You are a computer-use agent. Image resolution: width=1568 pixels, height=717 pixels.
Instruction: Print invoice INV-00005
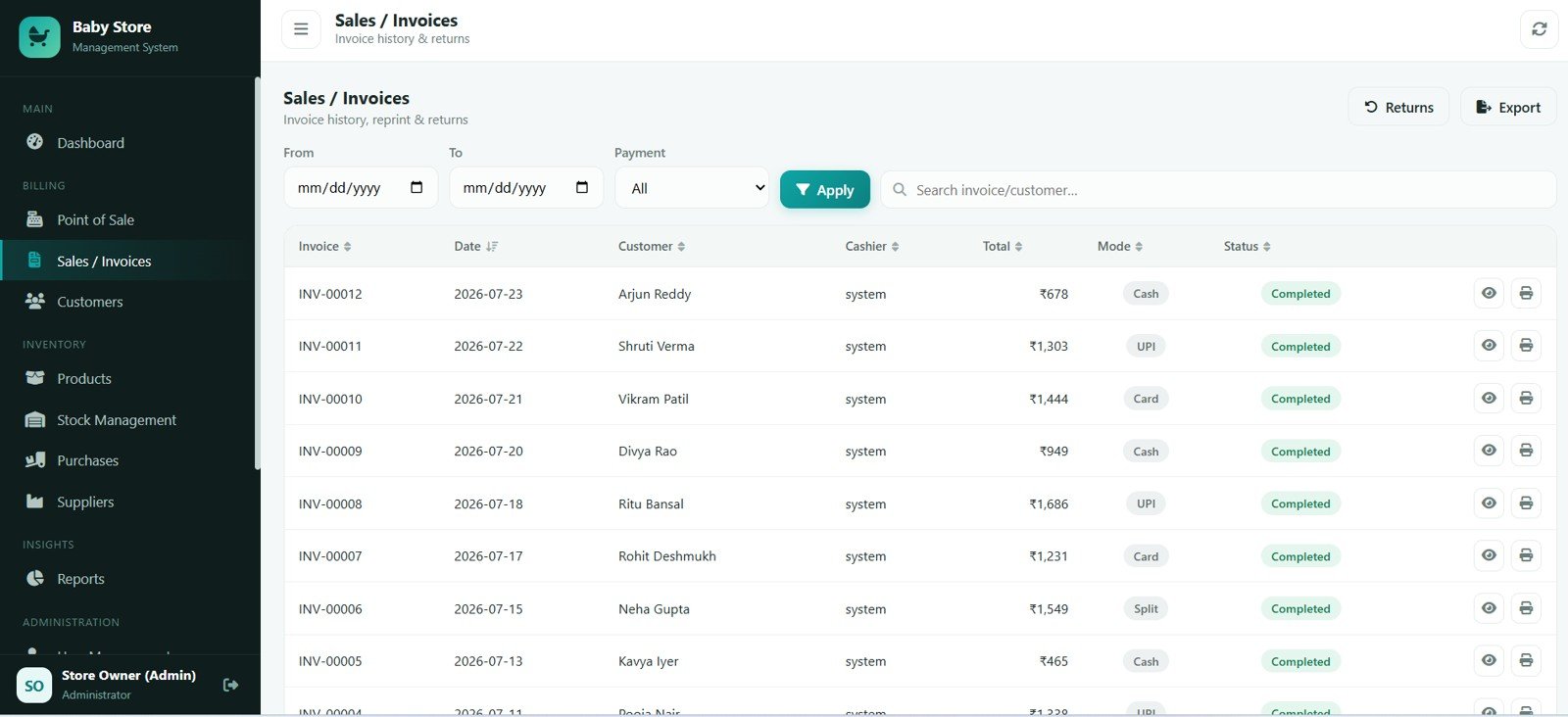pos(1526,660)
